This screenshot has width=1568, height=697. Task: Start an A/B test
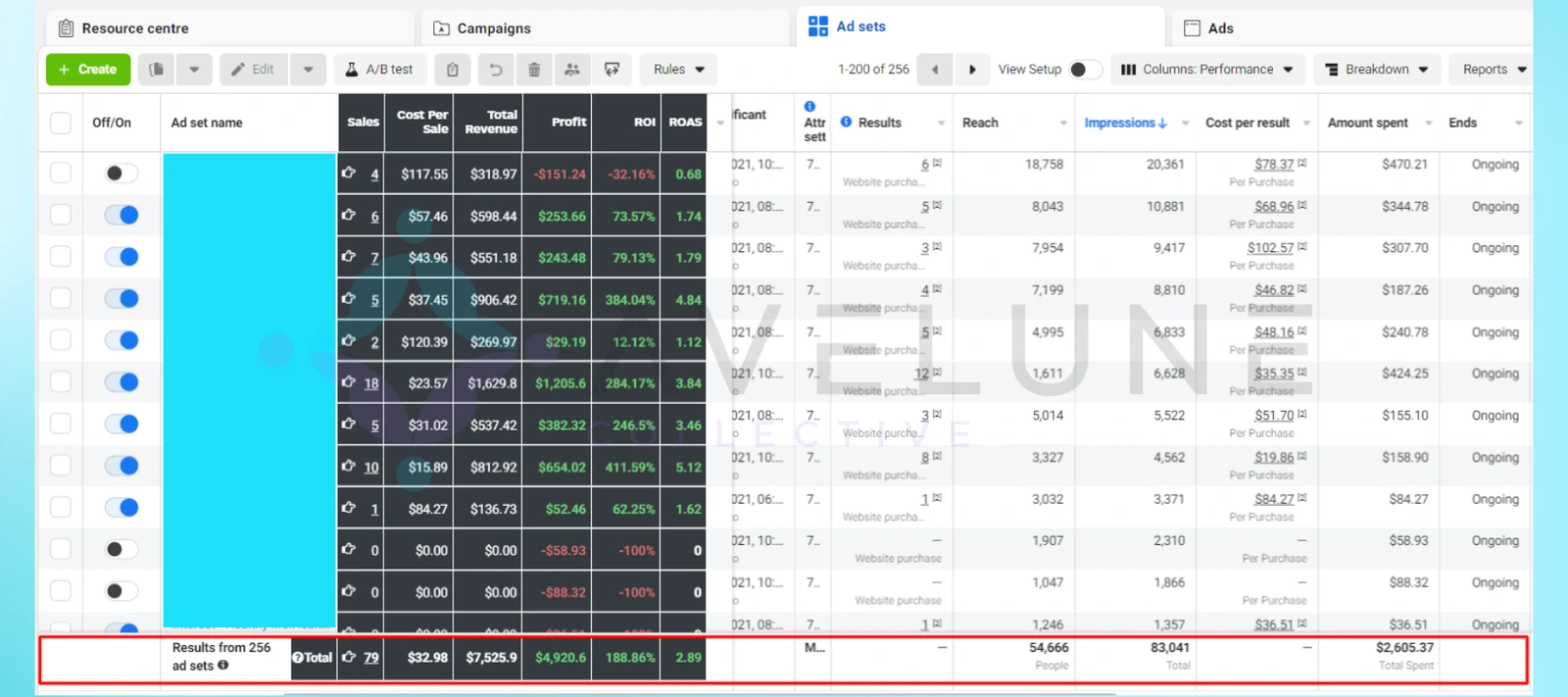(379, 70)
